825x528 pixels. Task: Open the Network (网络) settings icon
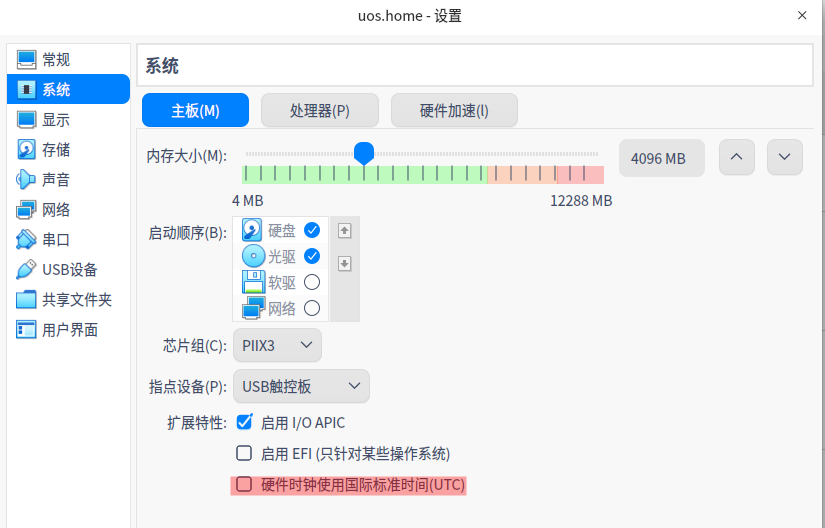[26, 210]
